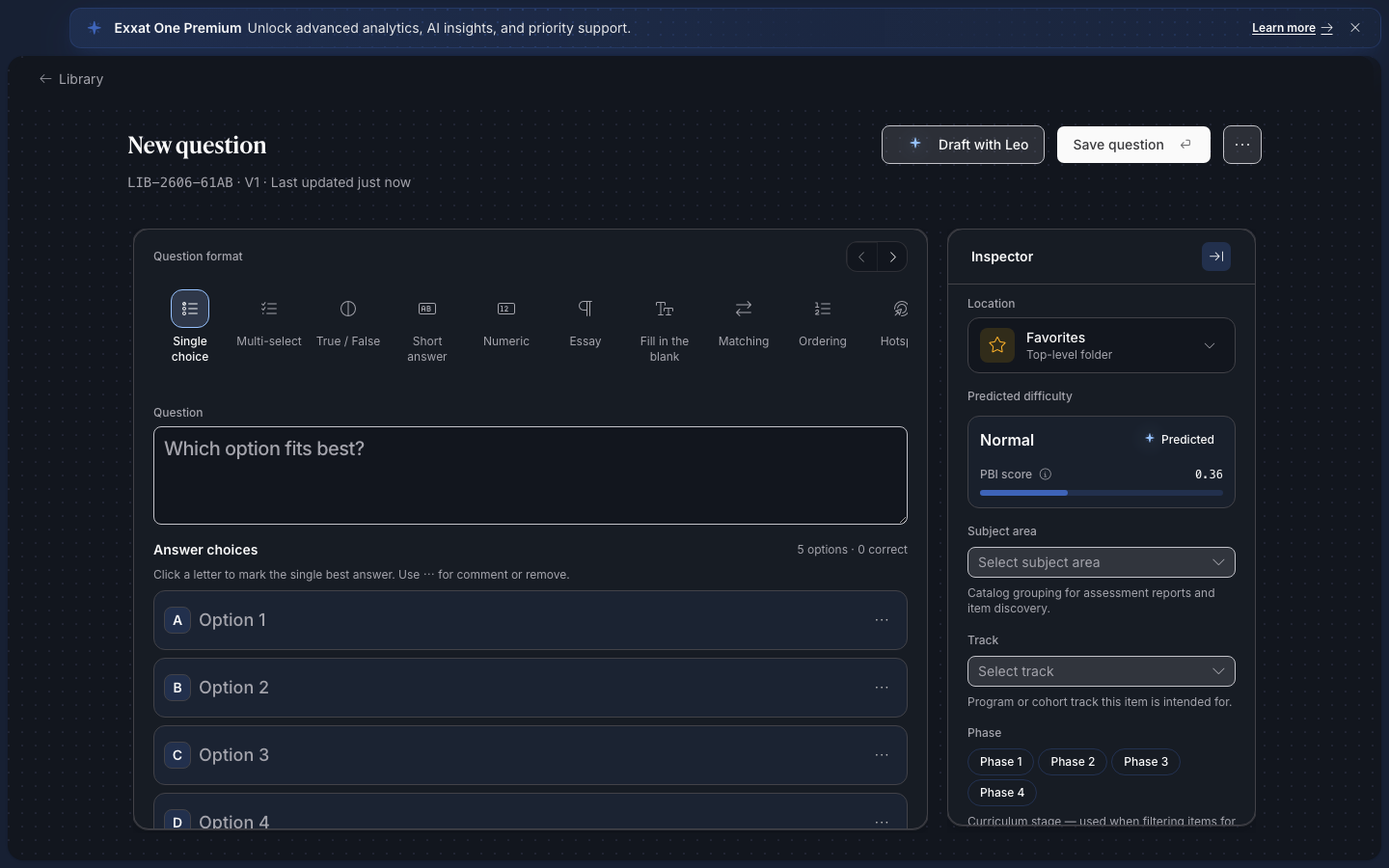Click the item ID LIB-2606-61AB

coord(180,182)
